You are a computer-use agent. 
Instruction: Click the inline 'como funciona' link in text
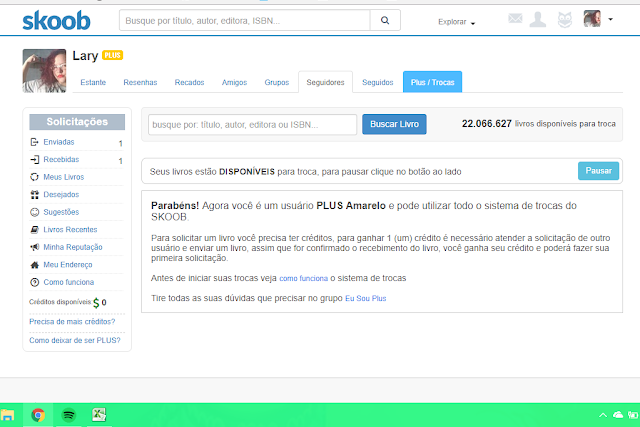pyautogui.click(x=303, y=278)
